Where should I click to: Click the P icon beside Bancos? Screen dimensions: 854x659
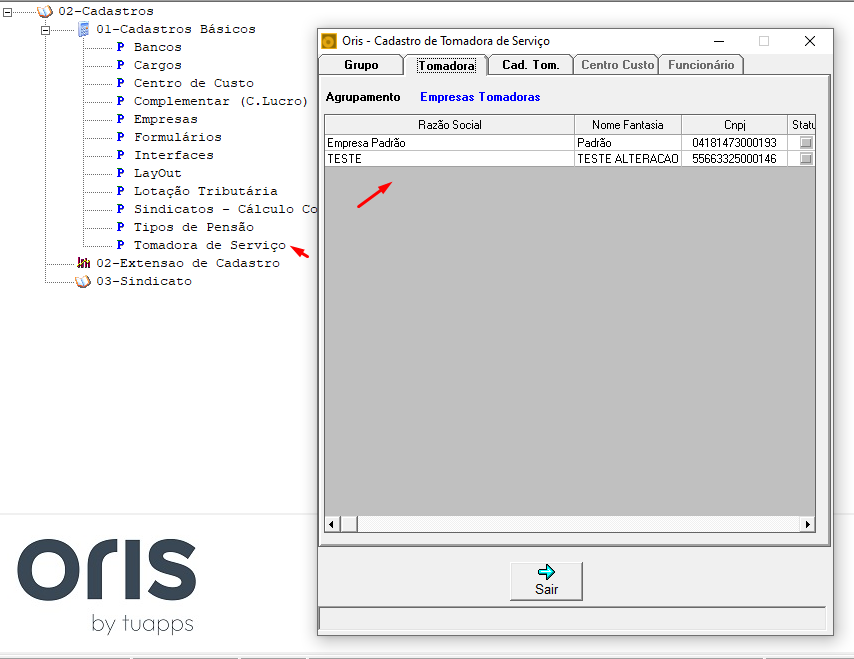pyautogui.click(x=120, y=47)
